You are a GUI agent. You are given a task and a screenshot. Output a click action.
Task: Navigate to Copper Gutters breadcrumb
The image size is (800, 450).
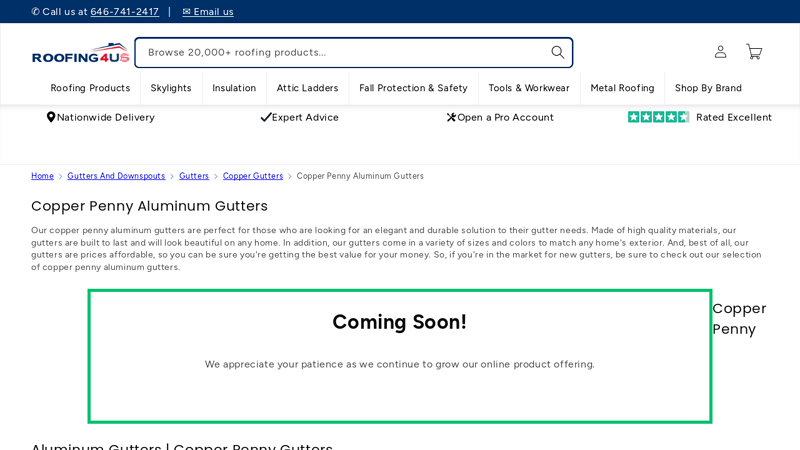point(253,176)
